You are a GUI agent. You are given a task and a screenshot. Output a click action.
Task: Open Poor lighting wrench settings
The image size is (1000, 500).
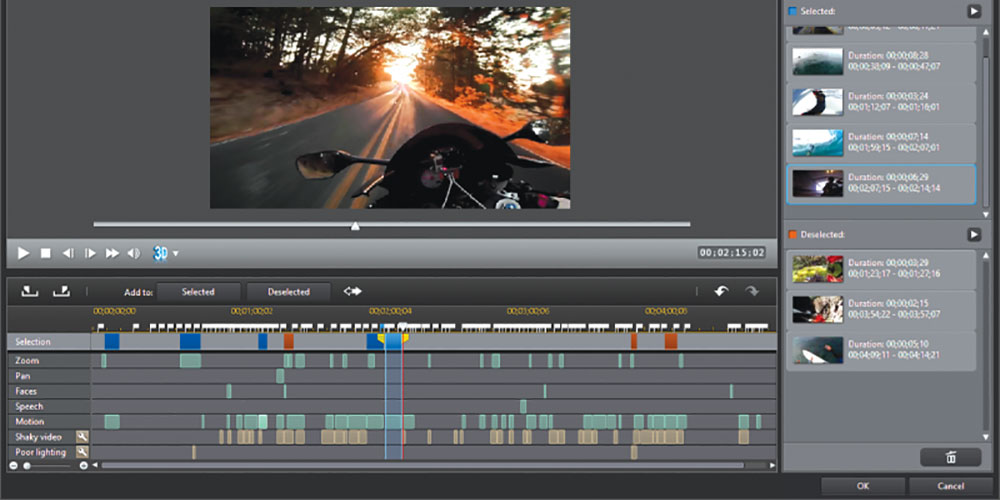83,452
